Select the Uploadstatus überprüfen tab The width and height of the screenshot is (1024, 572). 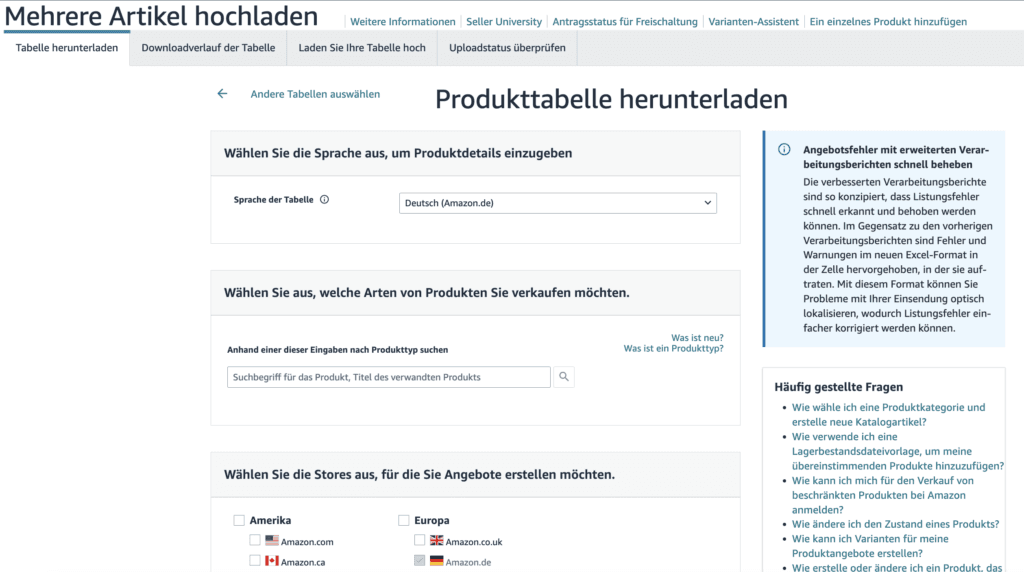pos(507,48)
